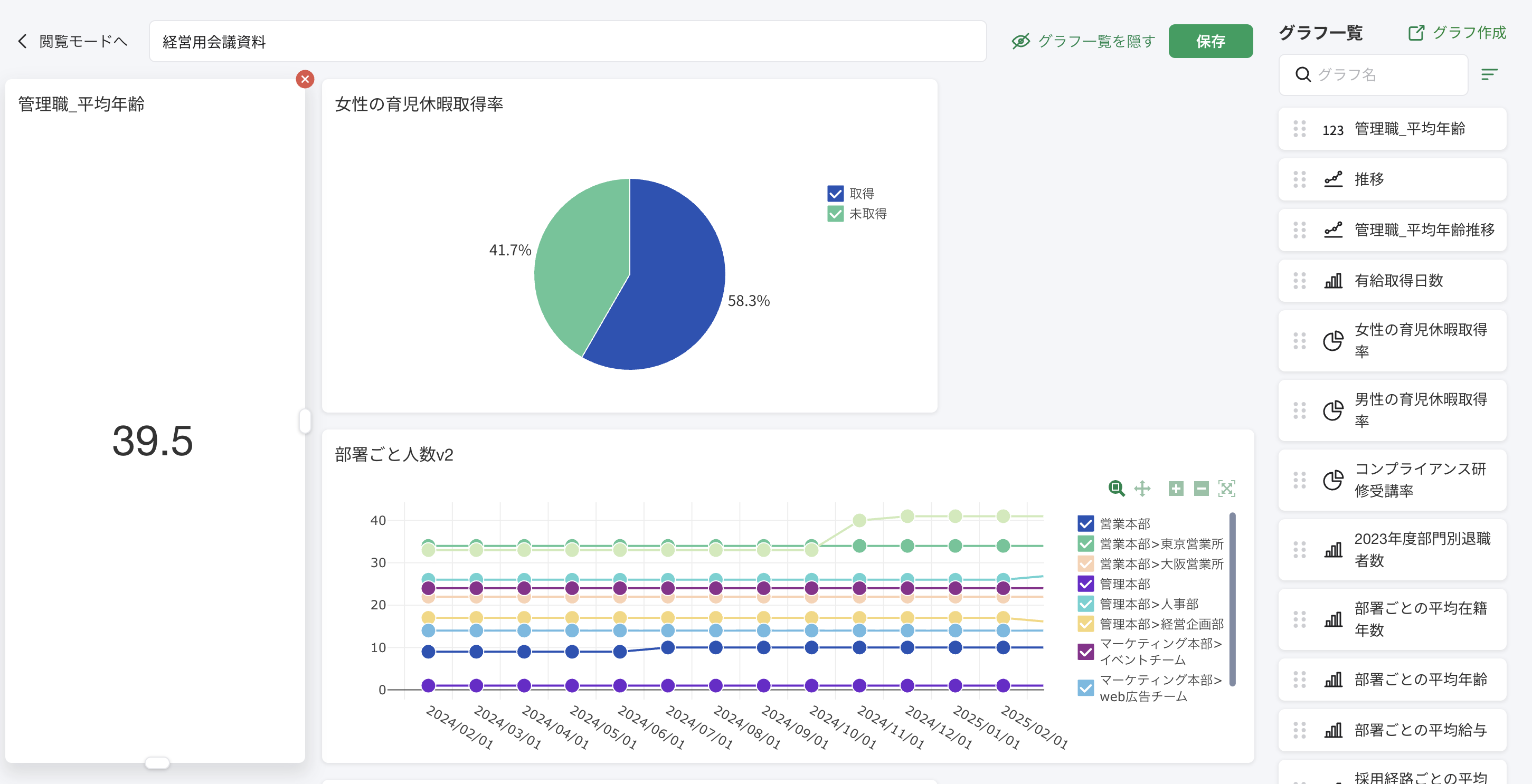Toggle the 未取得 legend checkbox
The width and height of the screenshot is (1532, 784).
point(835,213)
